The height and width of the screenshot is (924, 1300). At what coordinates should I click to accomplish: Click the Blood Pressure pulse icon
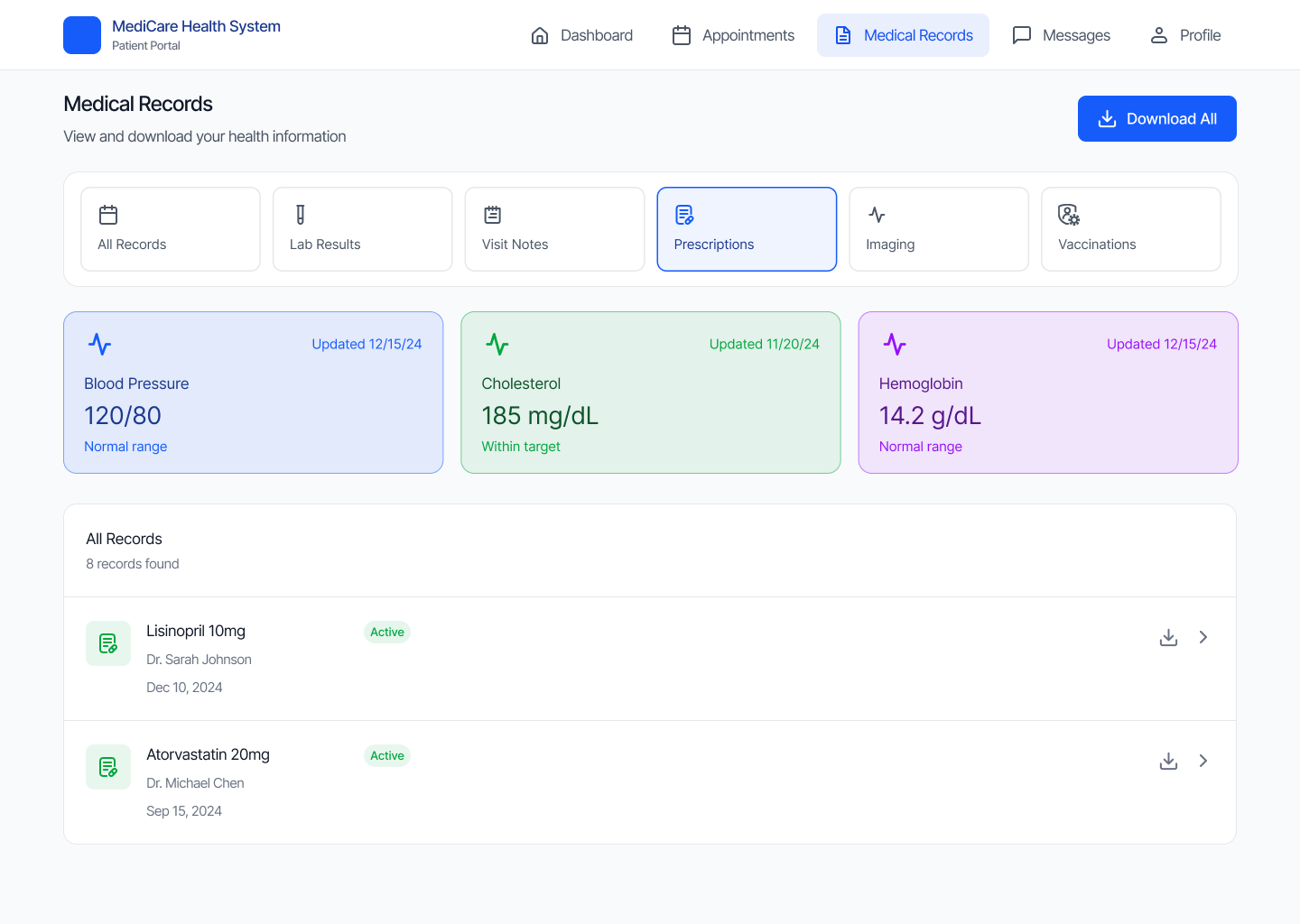tap(100, 344)
